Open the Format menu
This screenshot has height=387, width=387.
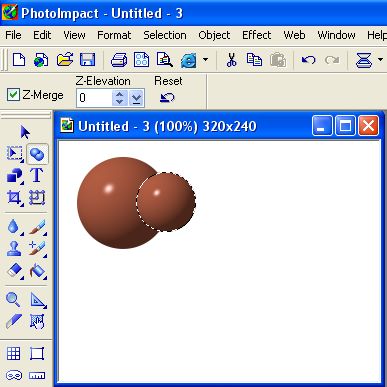pyautogui.click(x=114, y=35)
